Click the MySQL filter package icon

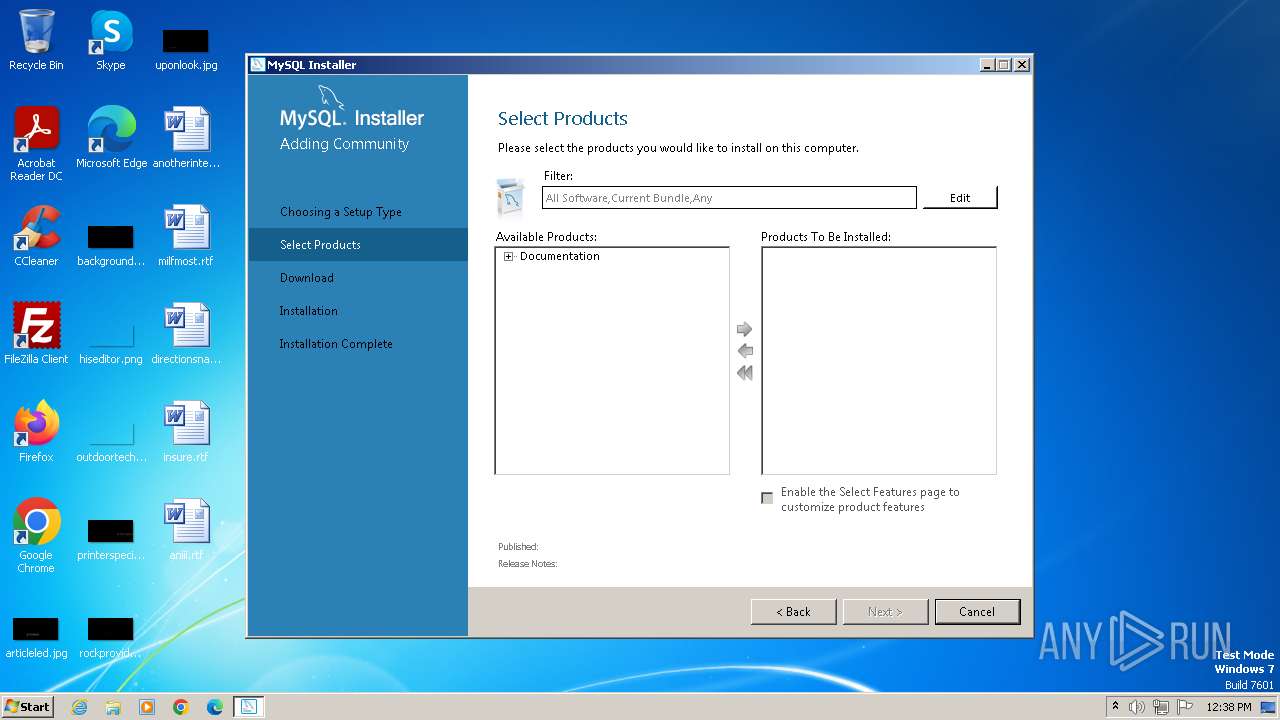click(511, 197)
